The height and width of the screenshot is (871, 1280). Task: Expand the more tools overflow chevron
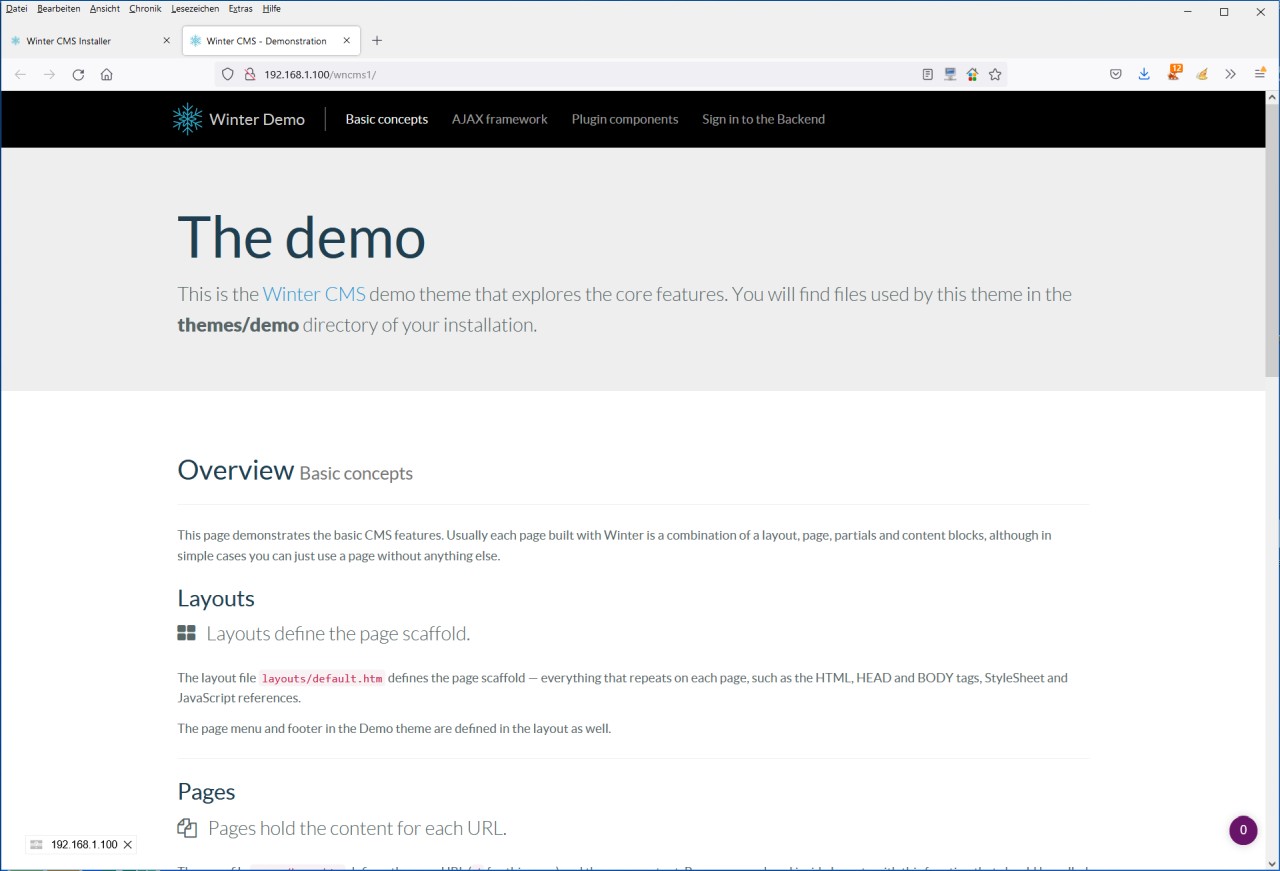coord(1230,74)
